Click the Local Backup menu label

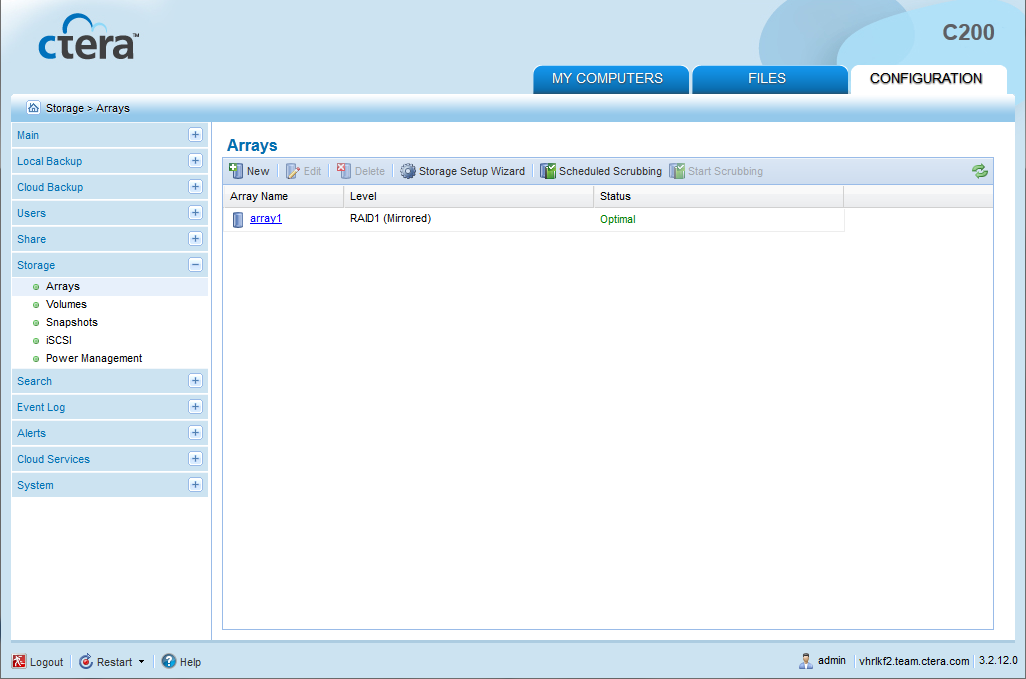coord(49,161)
